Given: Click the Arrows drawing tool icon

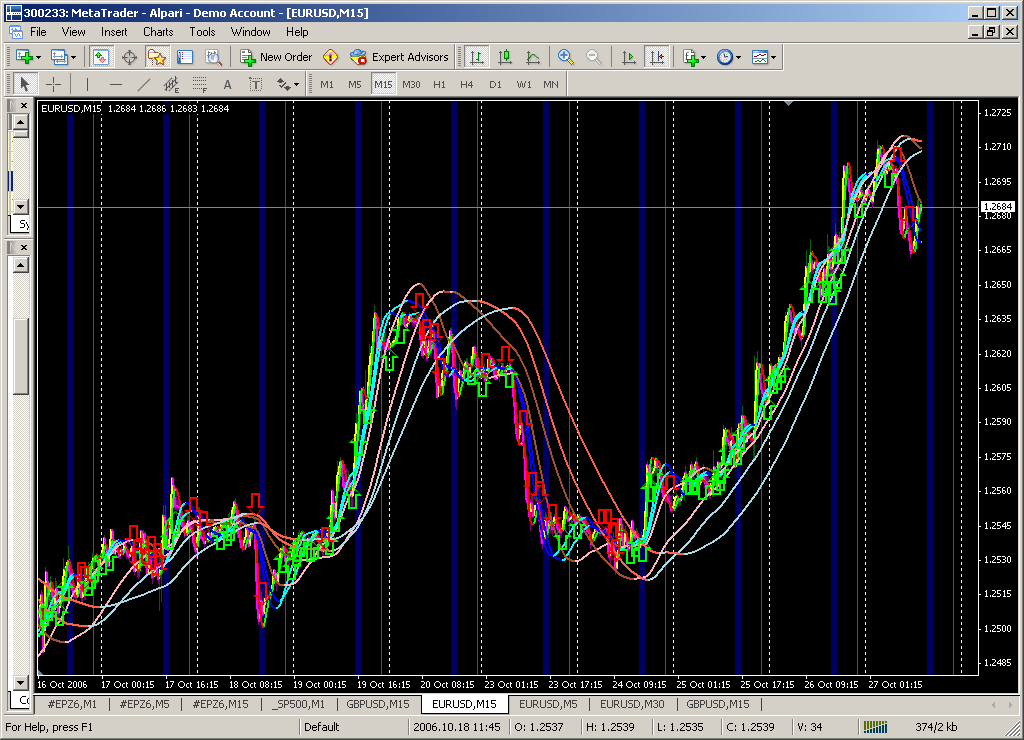Looking at the screenshot, I should point(283,84).
